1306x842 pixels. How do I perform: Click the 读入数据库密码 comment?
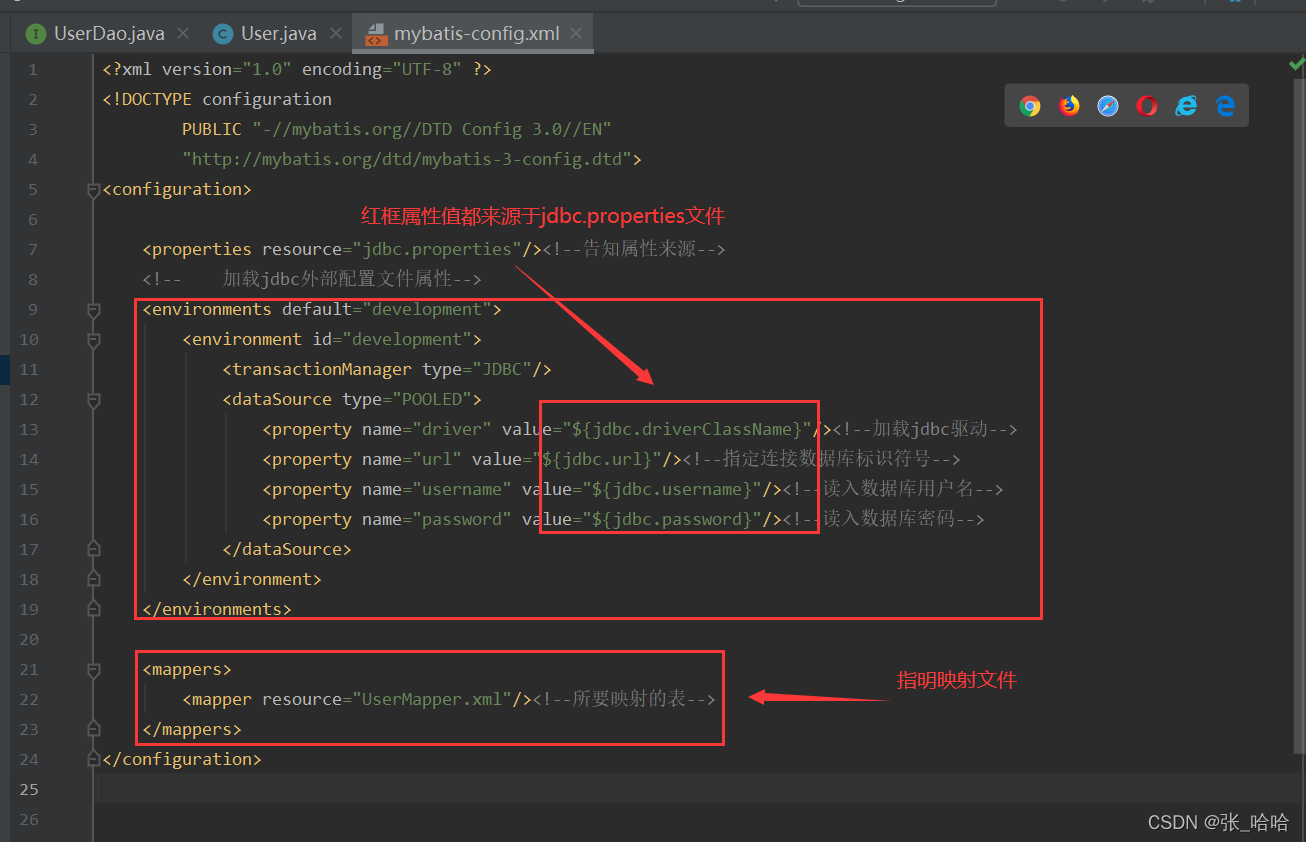(884, 519)
